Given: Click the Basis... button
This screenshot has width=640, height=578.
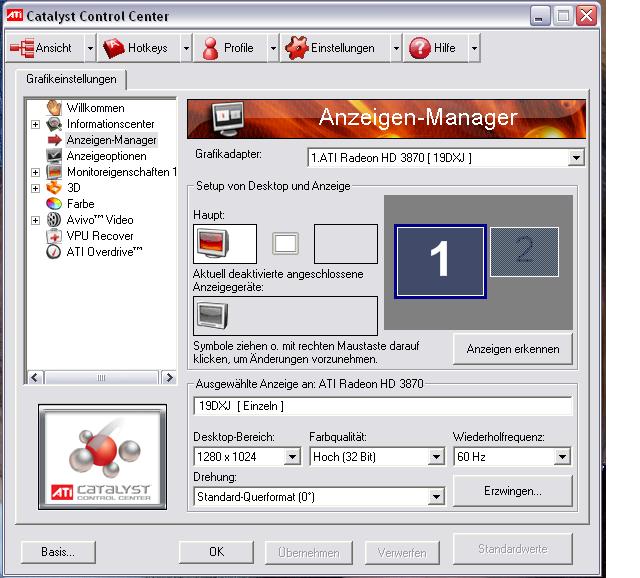Looking at the screenshot, I should [x=58, y=552].
